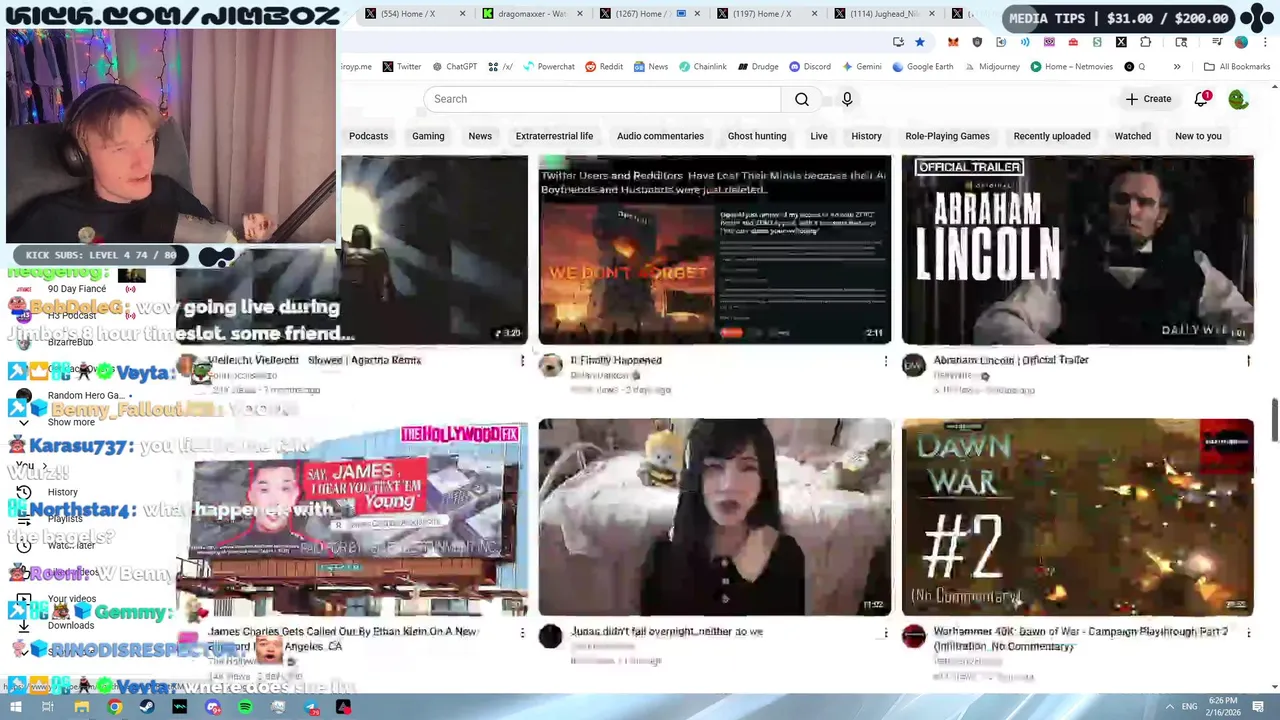The height and width of the screenshot is (720, 1280).
Task: Open channel avatar beside Abraham Lincoln trailer
Action: [914, 366]
